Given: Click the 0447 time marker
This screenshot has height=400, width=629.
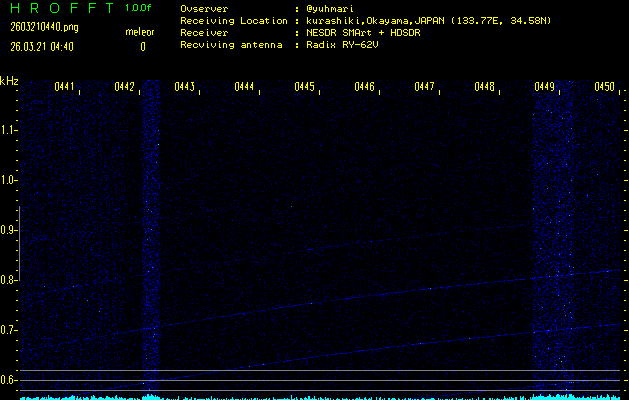Looking at the screenshot, I should [x=425, y=87].
